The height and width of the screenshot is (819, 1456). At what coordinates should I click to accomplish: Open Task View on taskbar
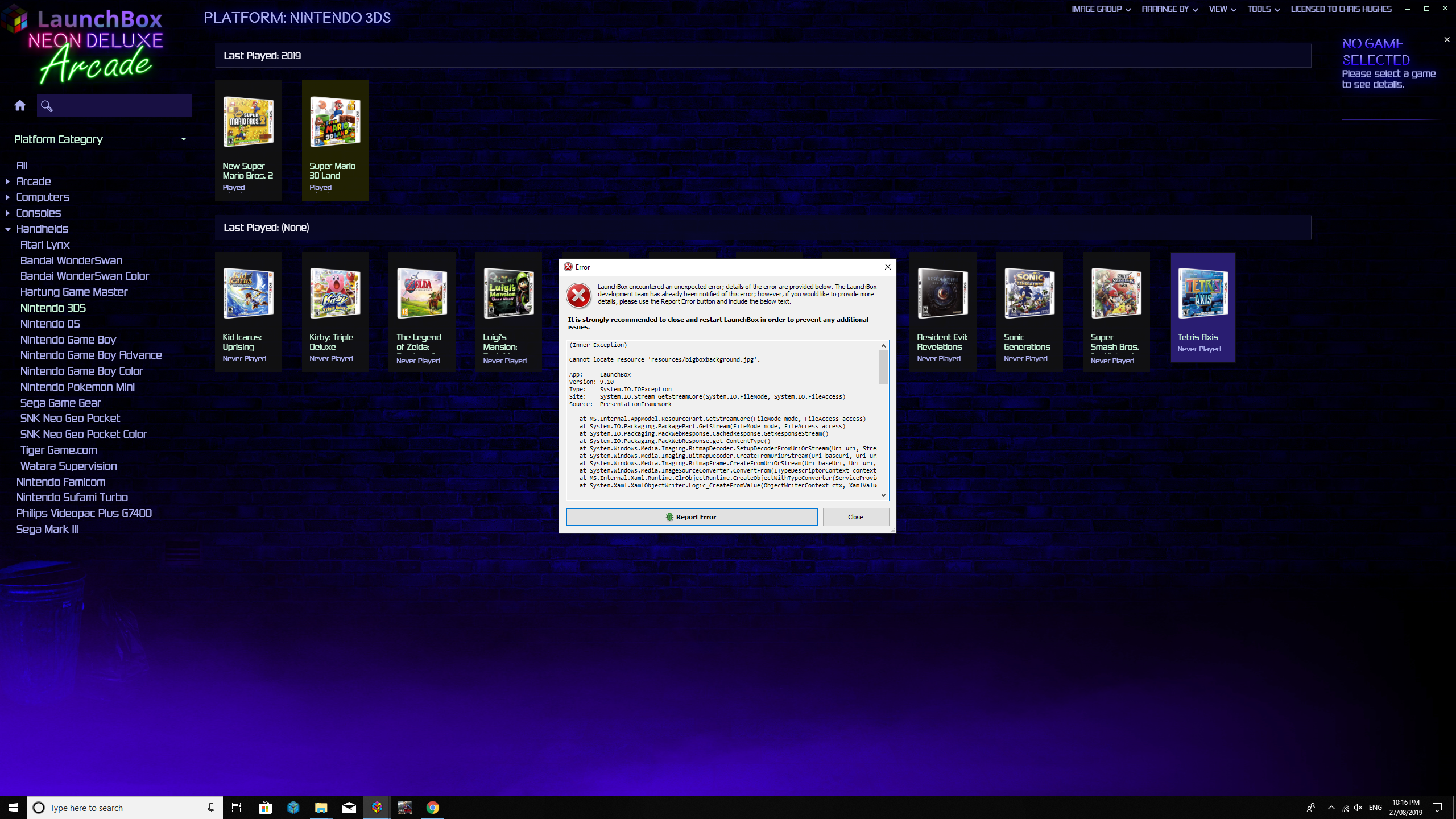click(x=237, y=808)
